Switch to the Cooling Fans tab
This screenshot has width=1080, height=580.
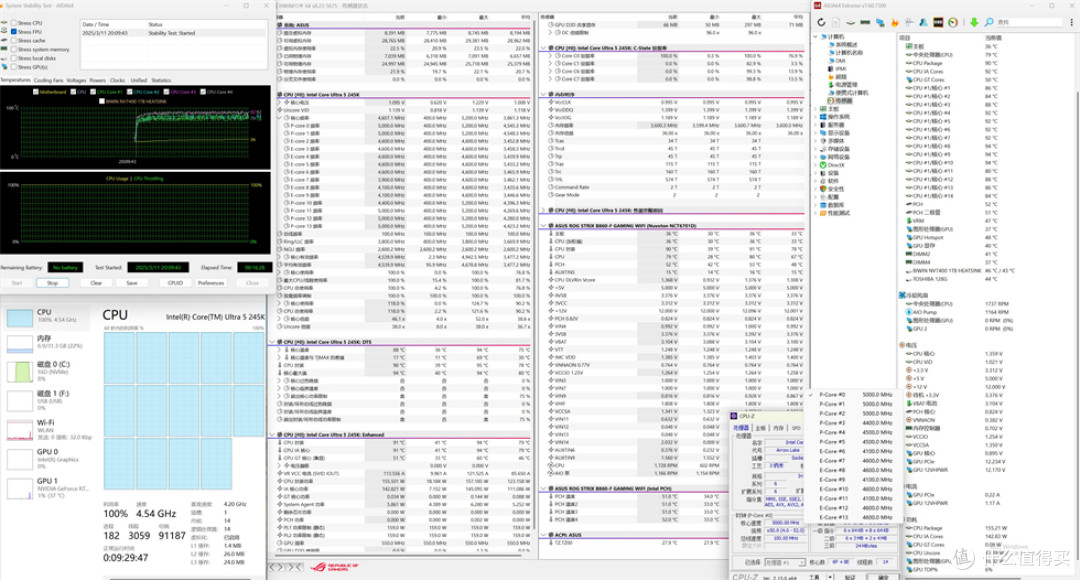pos(48,81)
